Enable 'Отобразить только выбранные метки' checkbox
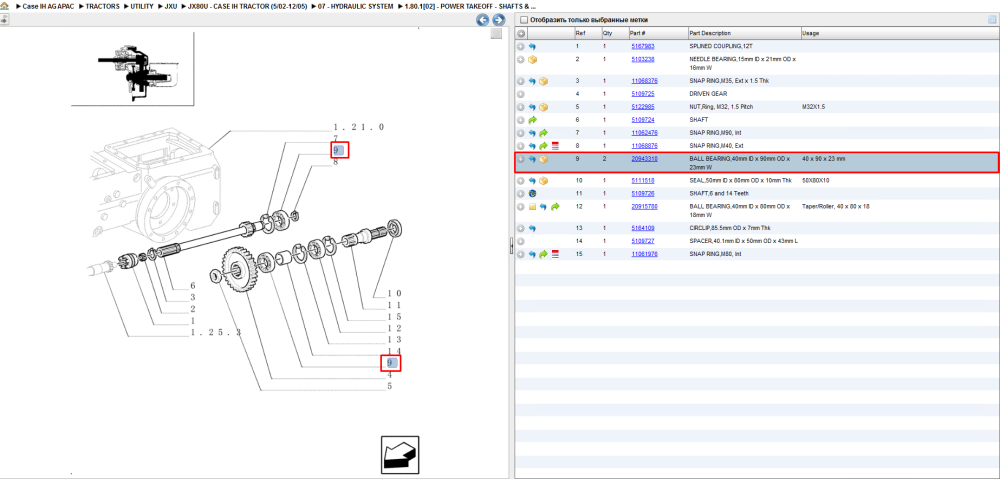Screen dimensions: 1000x479 click(x=524, y=20)
